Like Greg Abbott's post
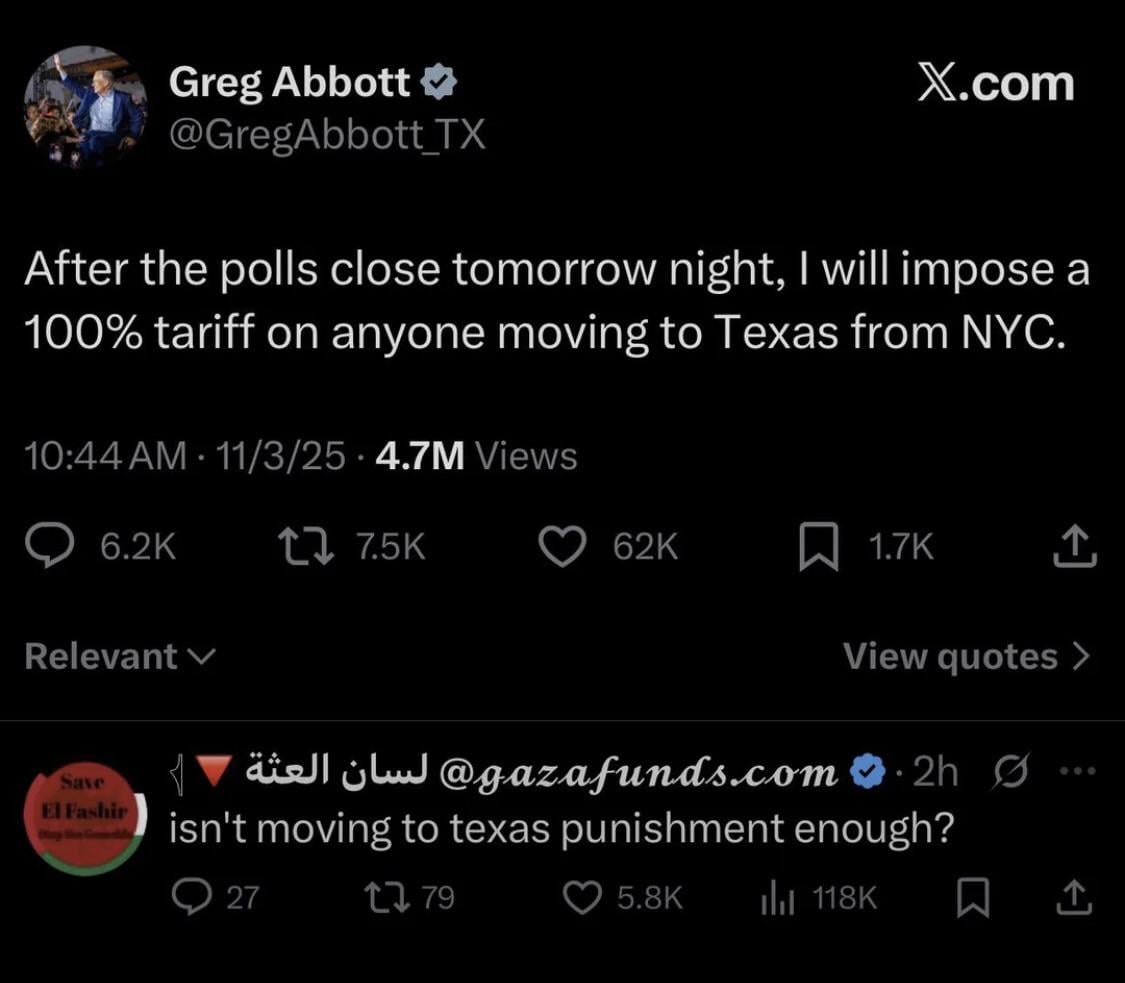The width and height of the screenshot is (1125, 983). point(562,546)
